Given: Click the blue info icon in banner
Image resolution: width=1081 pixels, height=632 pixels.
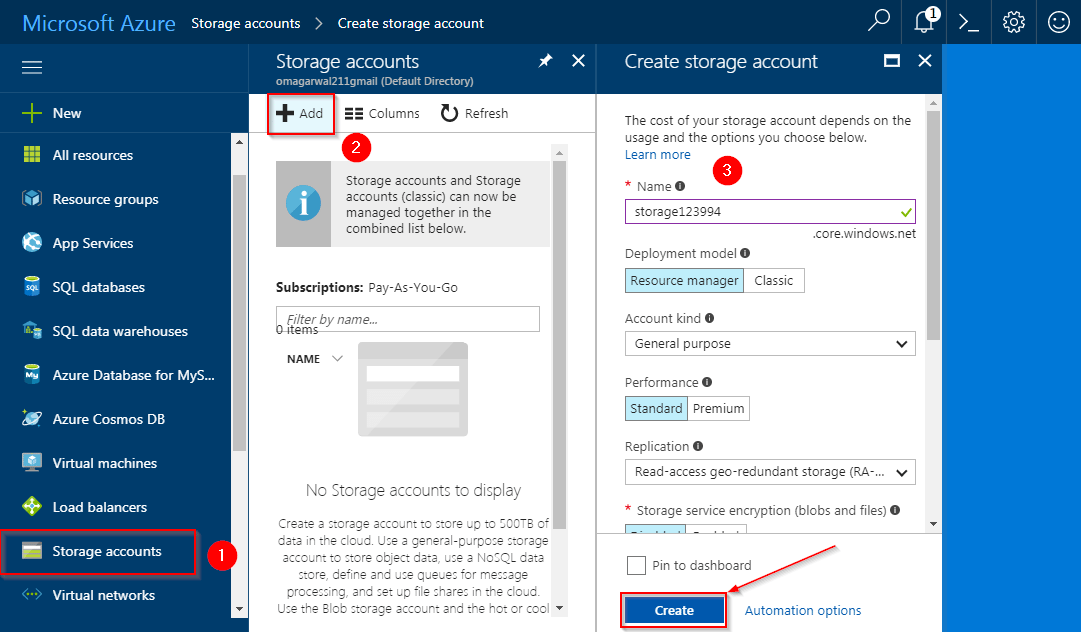Looking at the screenshot, I should coord(303,204).
